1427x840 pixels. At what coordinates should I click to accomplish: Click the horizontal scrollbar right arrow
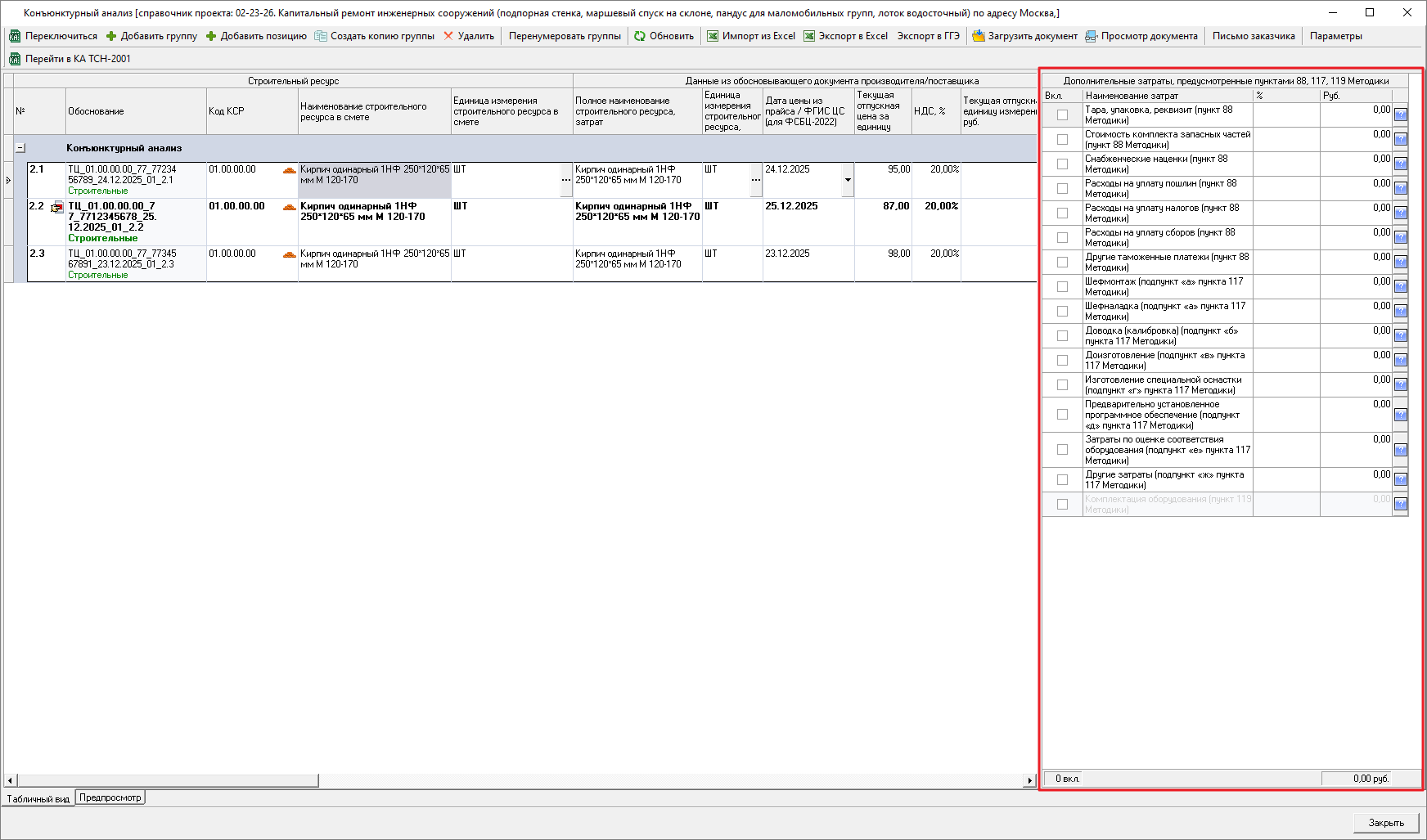point(1030,780)
